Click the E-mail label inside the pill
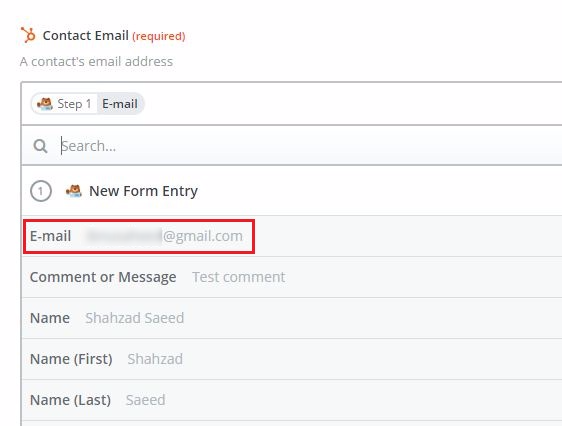 click(x=120, y=104)
